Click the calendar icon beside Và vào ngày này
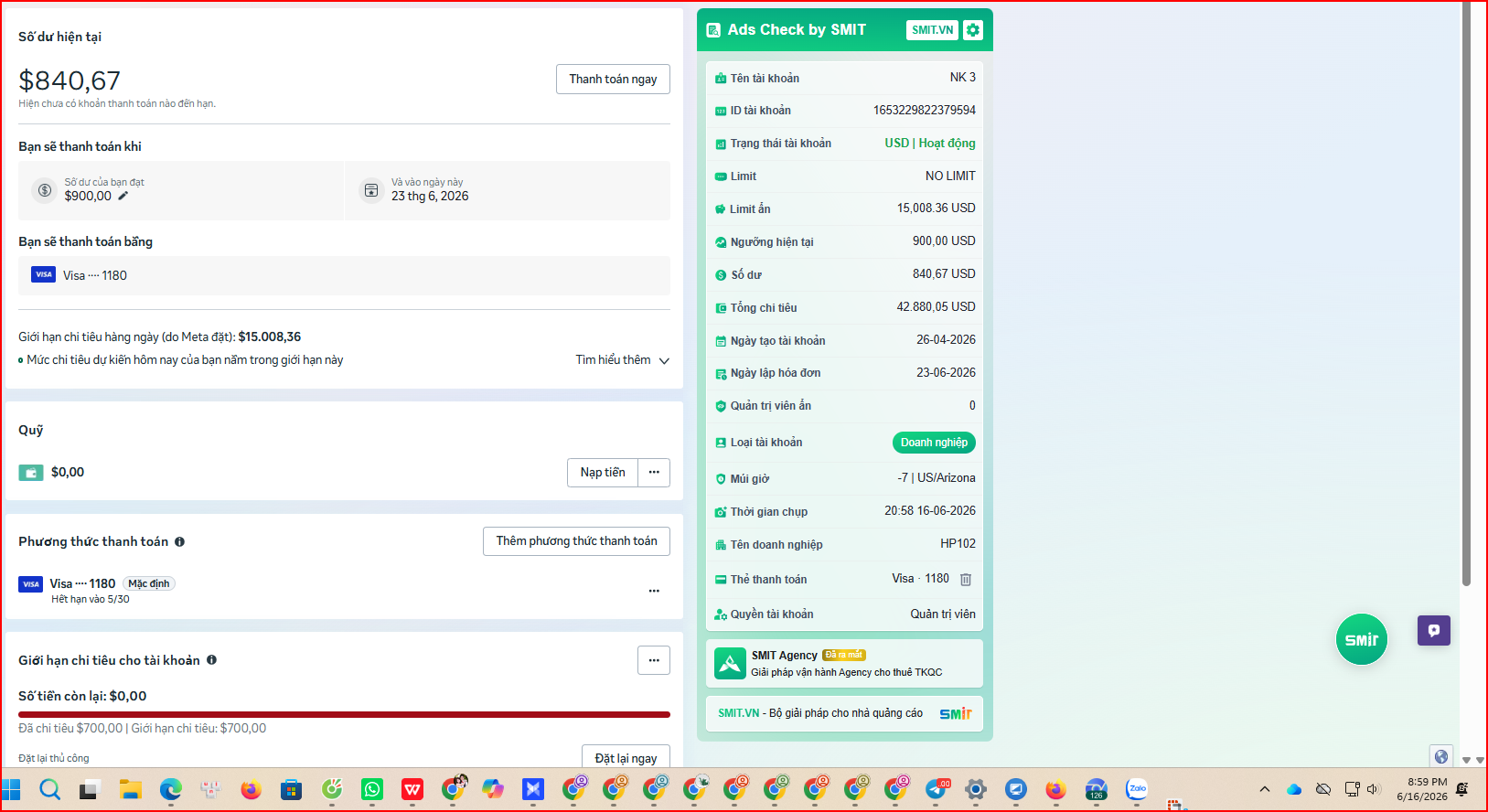The image size is (1488, 812). click(371, 190)
